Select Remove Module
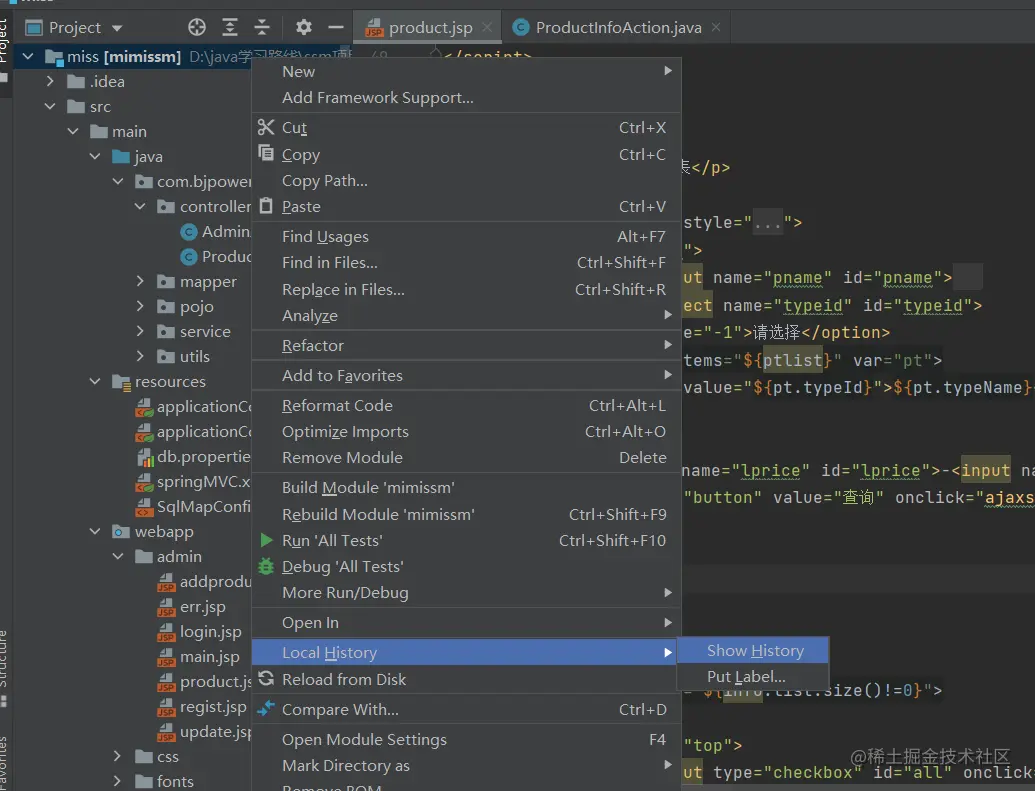Viewport: 1035px width, 791px height. (x=466, y=458)
